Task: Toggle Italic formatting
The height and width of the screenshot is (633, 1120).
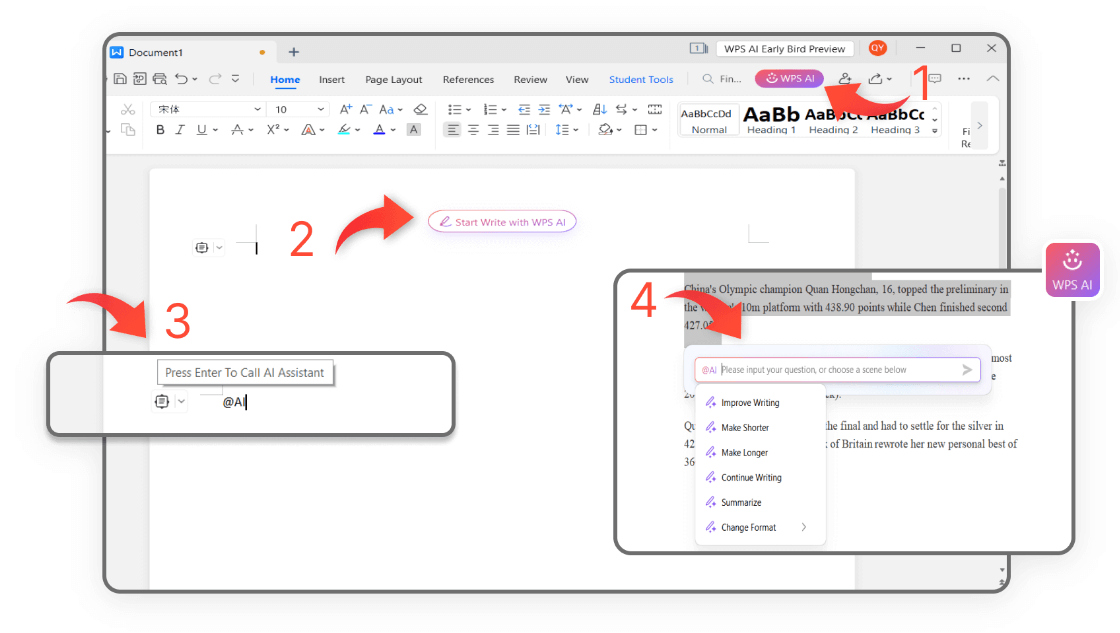Action: [x=180, y=129]
